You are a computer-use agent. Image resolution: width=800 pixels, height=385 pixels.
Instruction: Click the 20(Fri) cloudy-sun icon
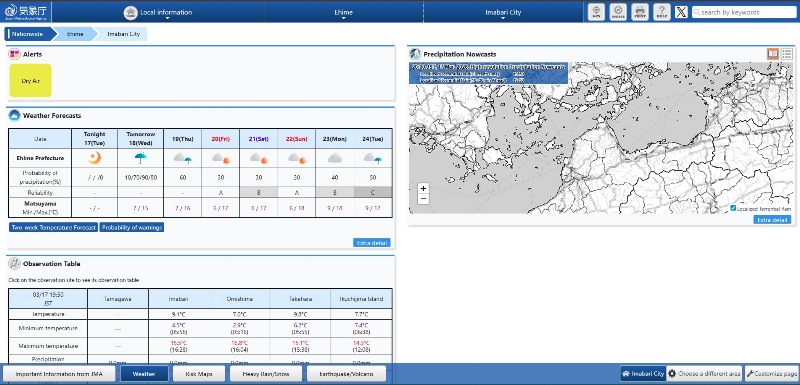[x=221, y=159]
